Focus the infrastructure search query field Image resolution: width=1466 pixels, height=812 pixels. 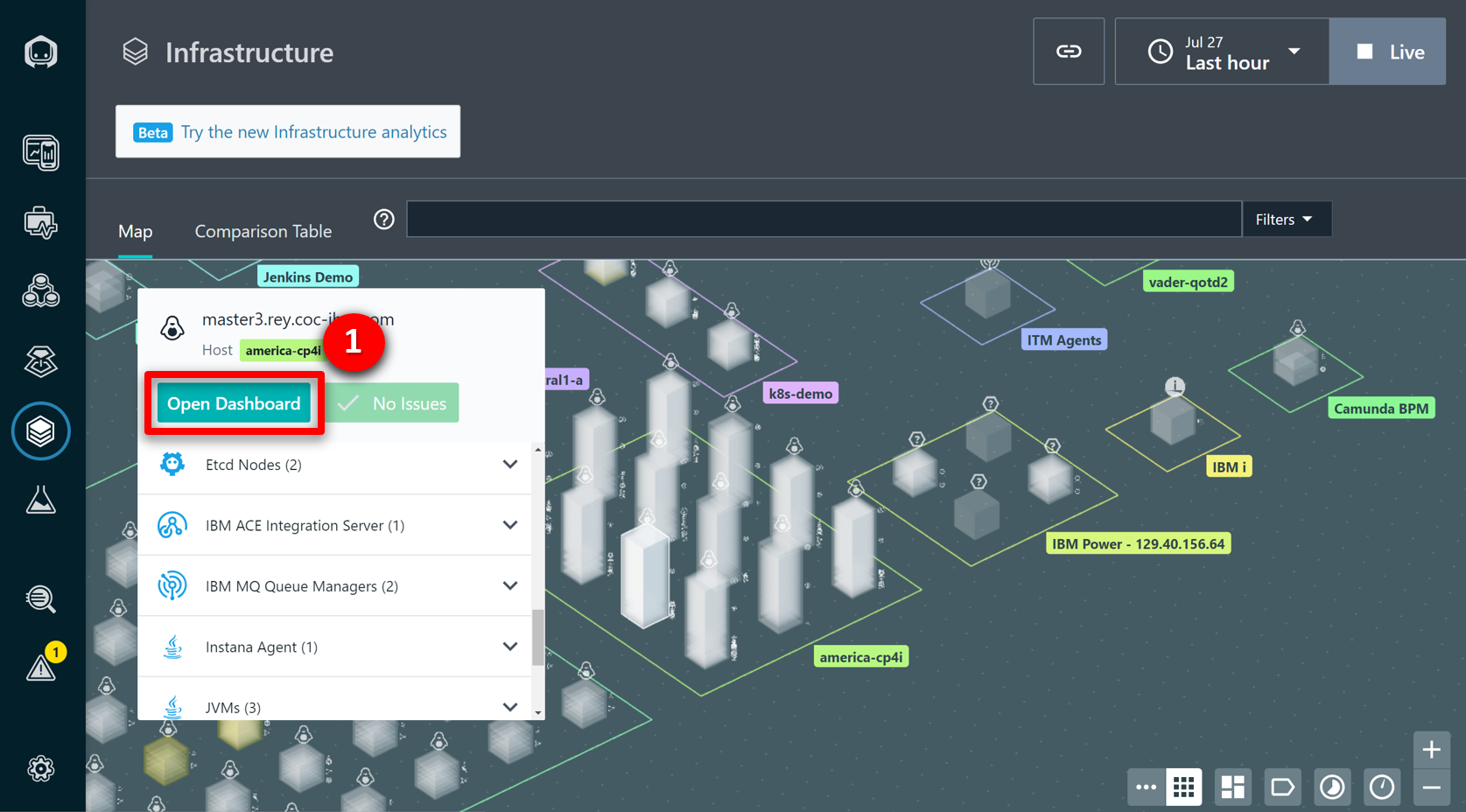[824, 220]
